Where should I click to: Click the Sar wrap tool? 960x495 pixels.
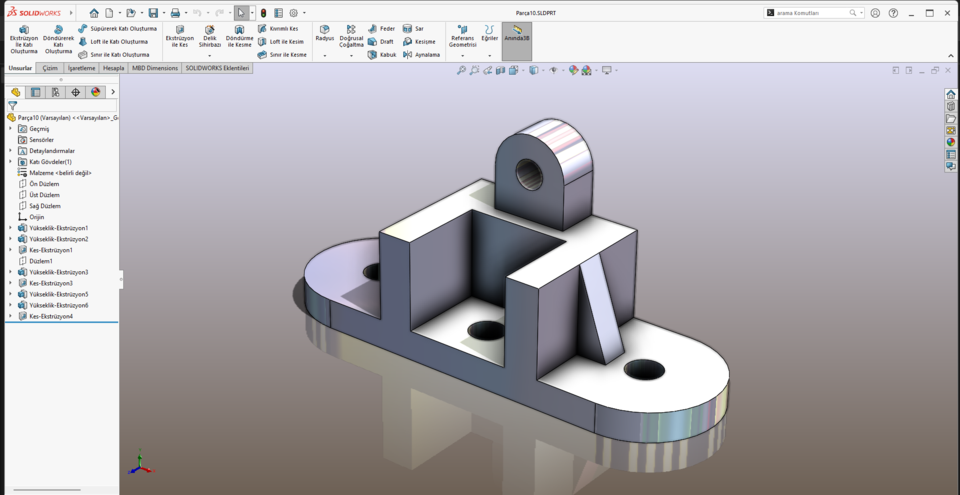click(413, 29)
